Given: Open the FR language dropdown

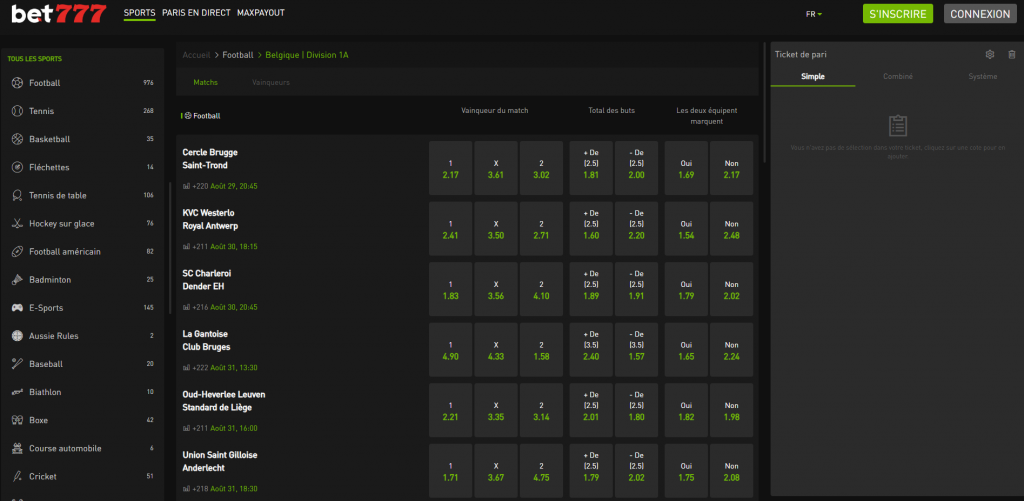Looking at the screenshot, I should tap(812, 14).
